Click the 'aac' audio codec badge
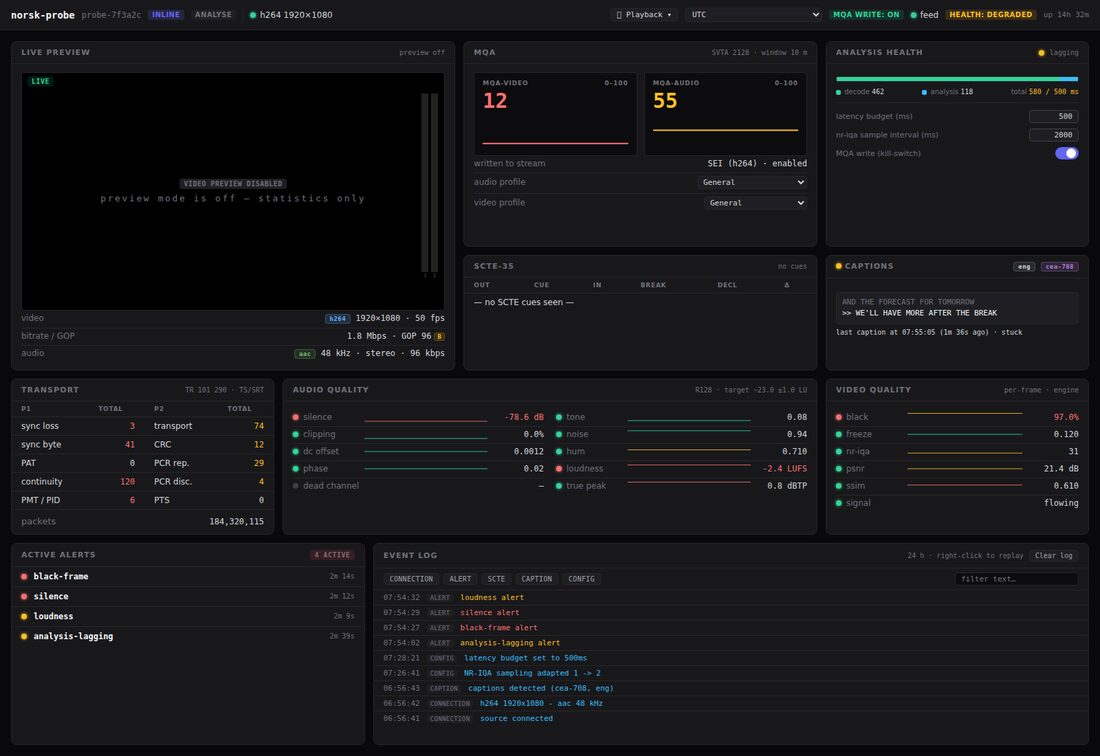 [304, 353]
